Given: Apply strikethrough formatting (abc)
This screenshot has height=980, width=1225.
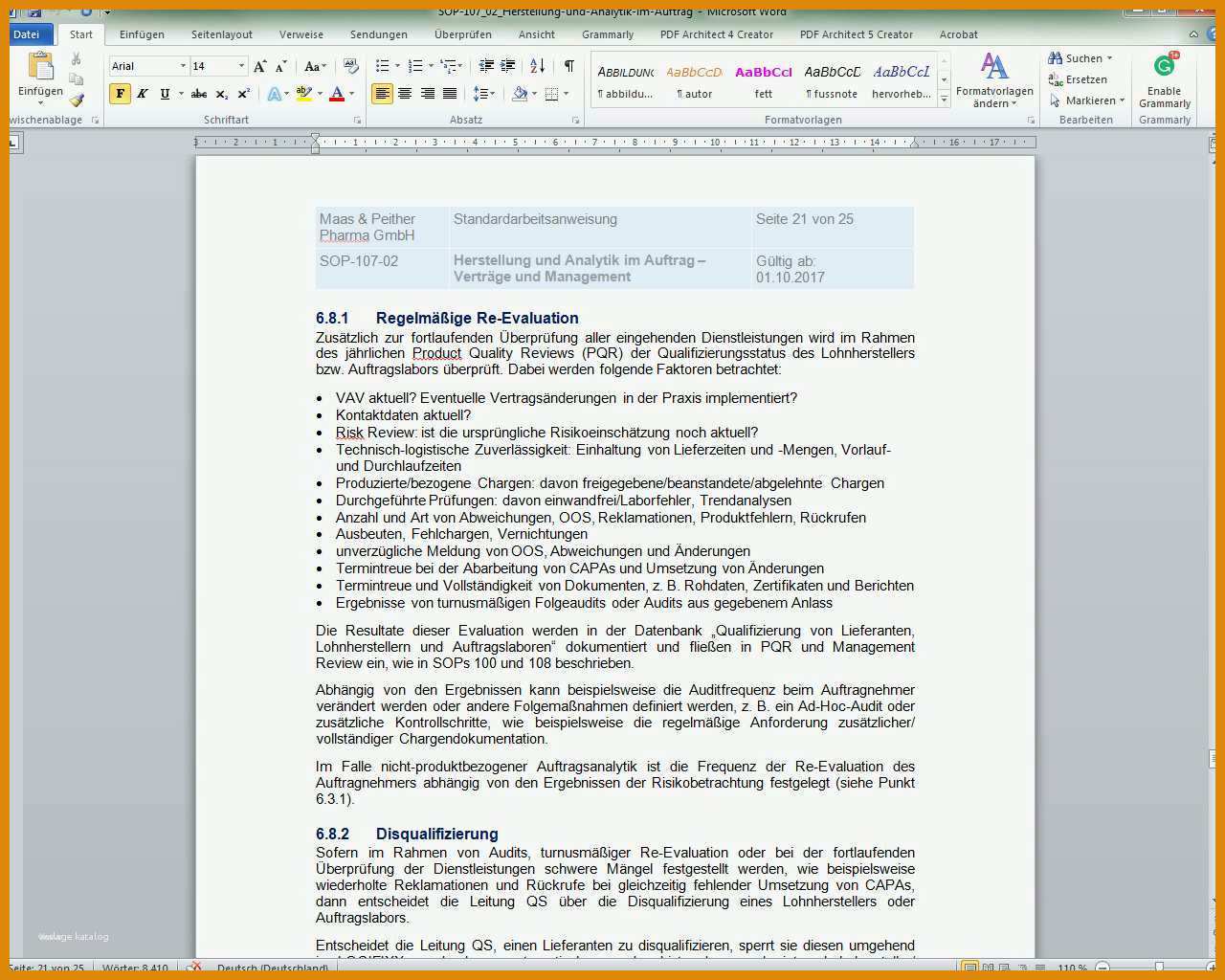Looking at the screenshot, I should [x=199, y=94].
